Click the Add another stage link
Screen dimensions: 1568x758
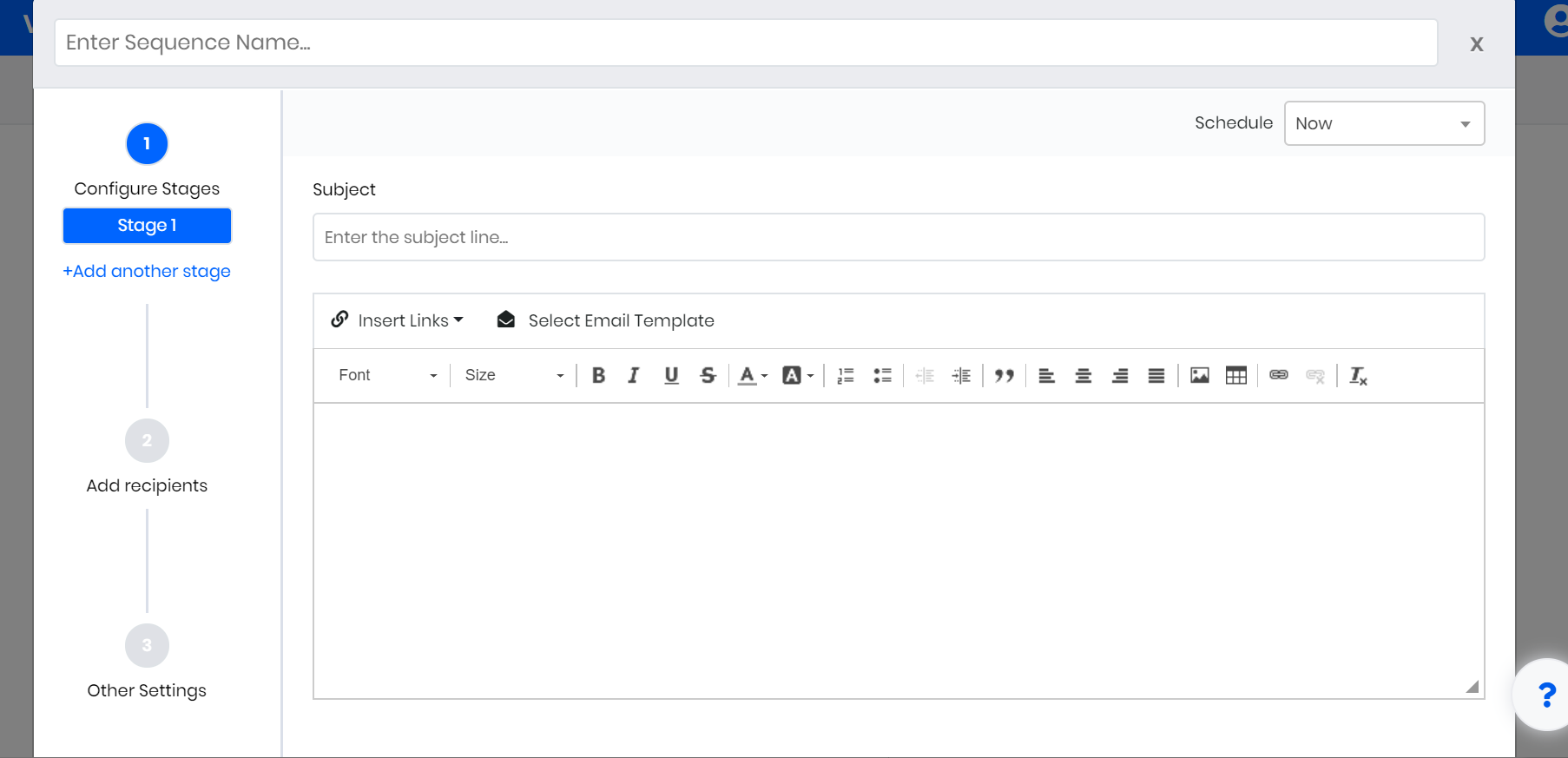pos(147,271)
